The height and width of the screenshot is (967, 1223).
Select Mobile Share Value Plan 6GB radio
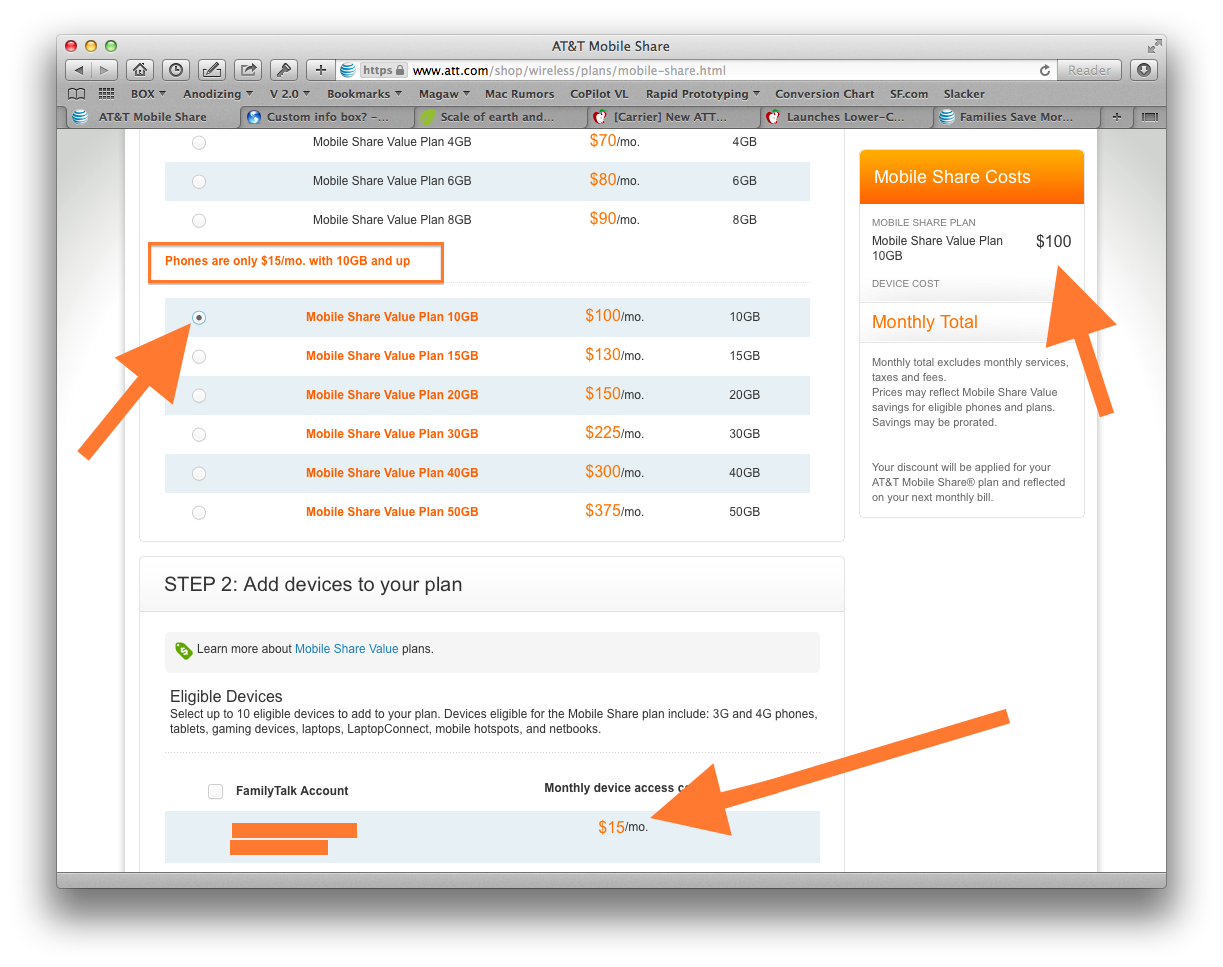199,182
